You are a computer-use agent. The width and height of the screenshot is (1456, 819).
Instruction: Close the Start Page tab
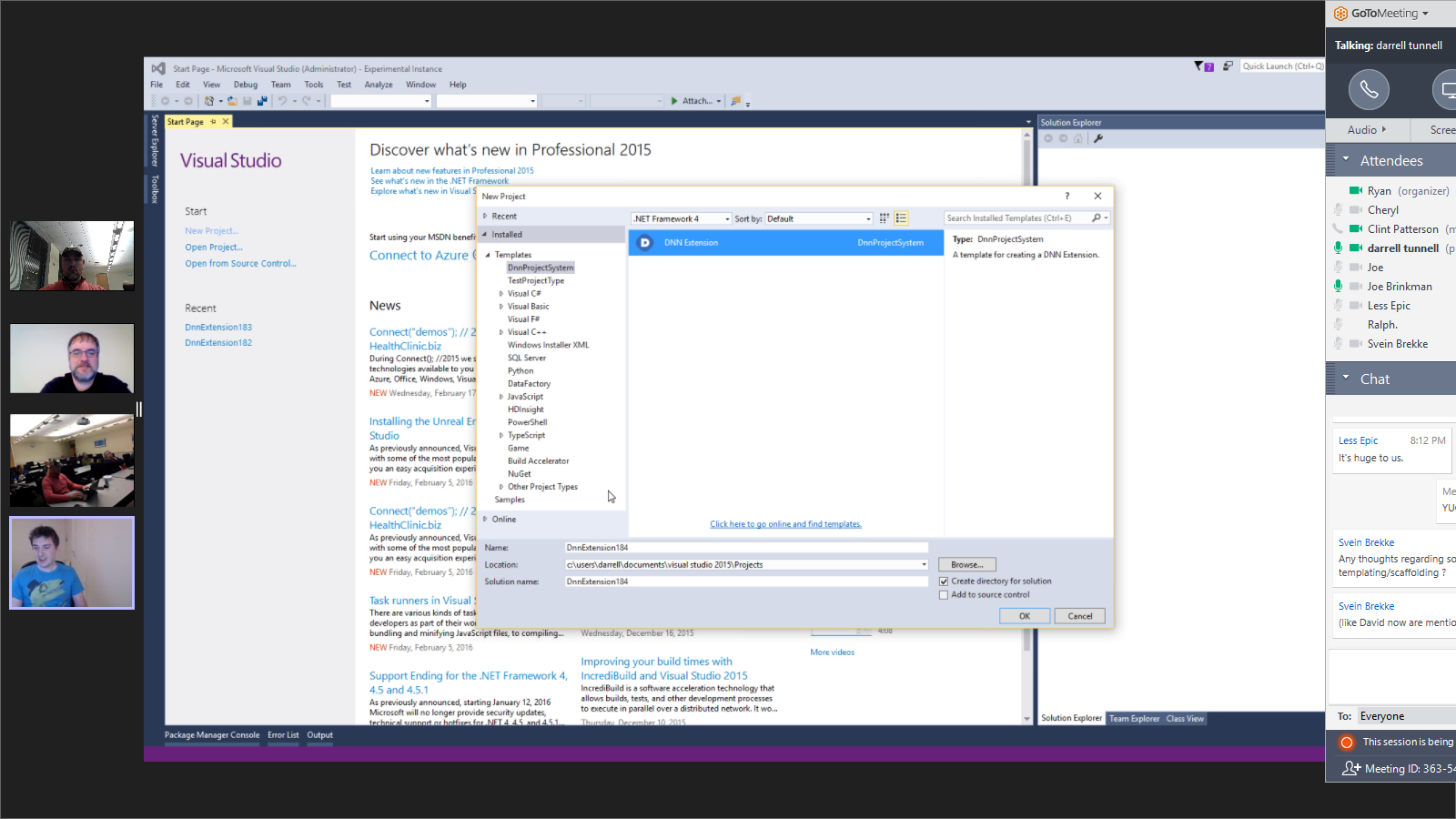point(226,122)
